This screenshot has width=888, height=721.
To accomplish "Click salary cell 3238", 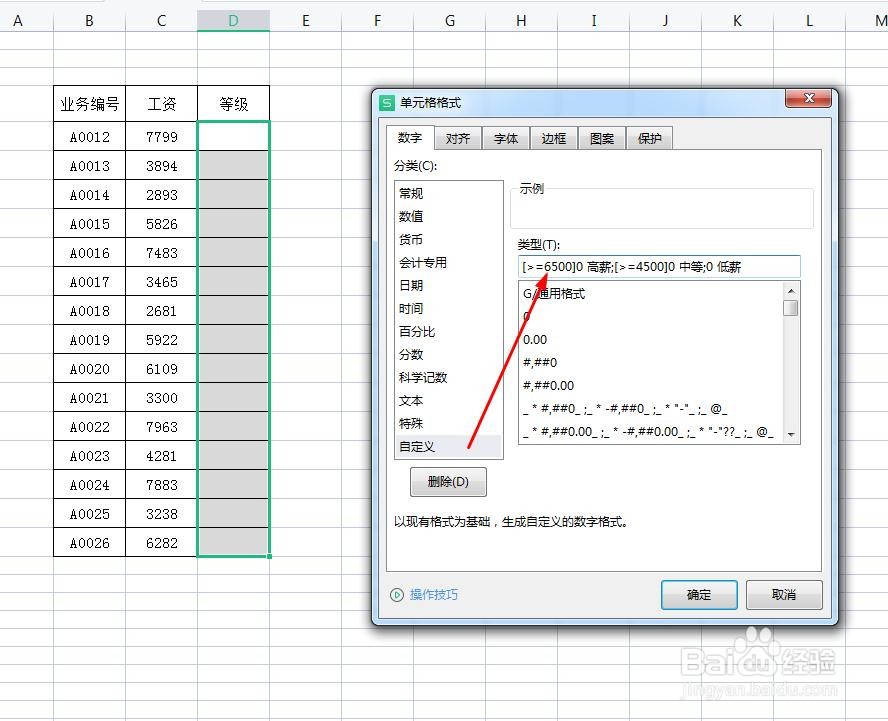I will (x=161, y=514).
